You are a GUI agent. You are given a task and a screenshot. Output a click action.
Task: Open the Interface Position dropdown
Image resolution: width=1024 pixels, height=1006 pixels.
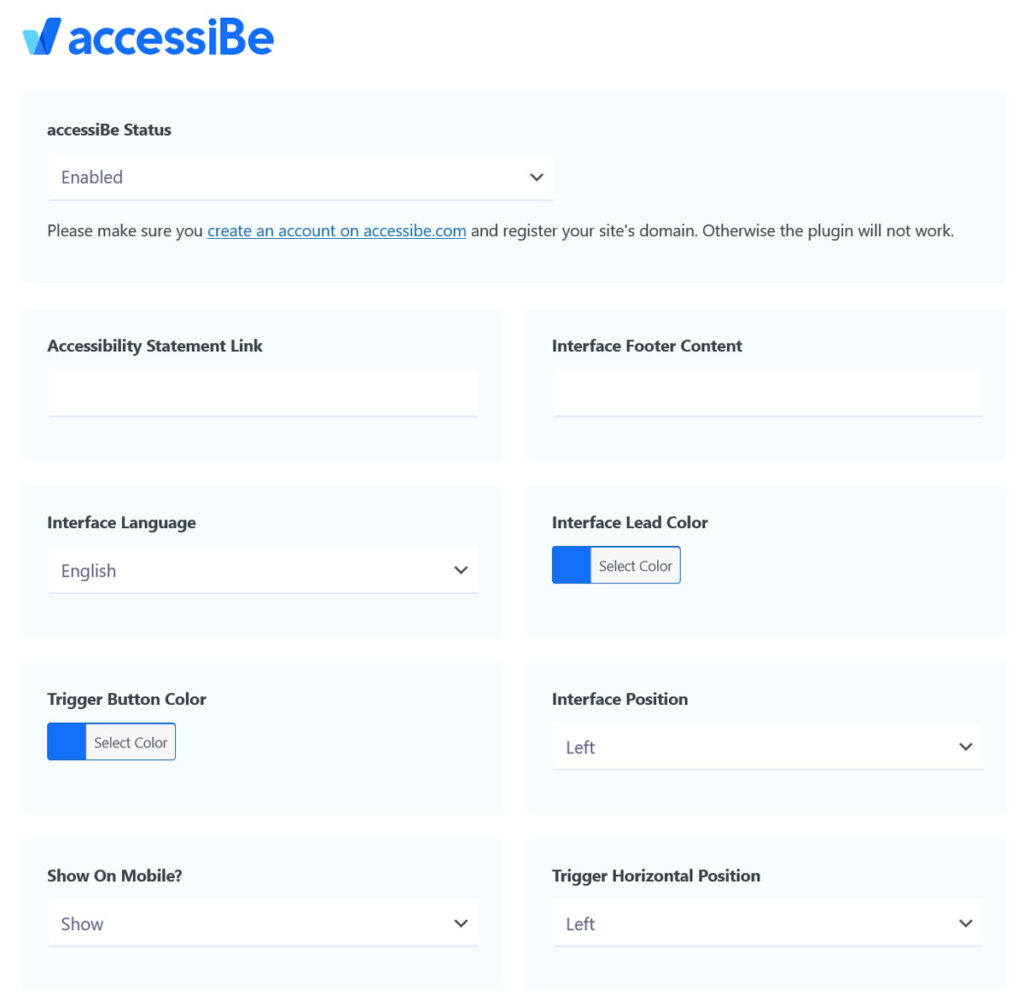click(767, 746)
